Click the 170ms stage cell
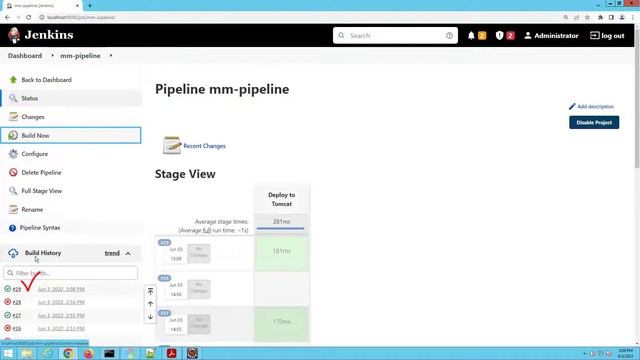 (281, 324)
